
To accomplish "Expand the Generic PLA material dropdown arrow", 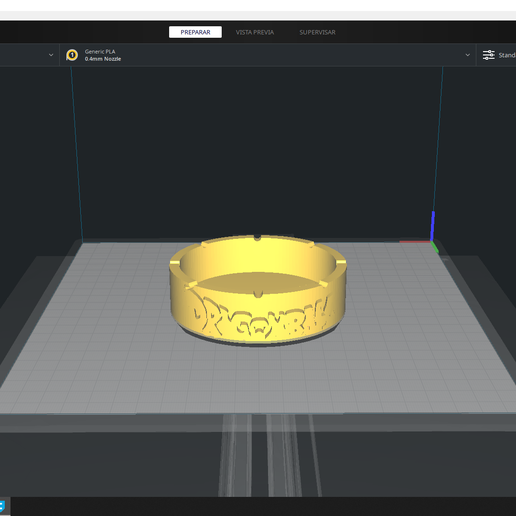I will 468,55.
